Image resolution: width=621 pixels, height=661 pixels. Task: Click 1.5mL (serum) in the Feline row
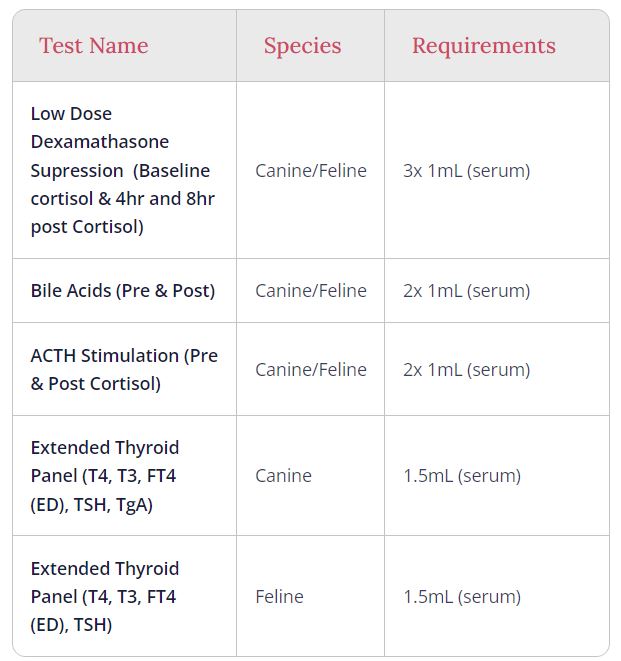coord(462,597)
